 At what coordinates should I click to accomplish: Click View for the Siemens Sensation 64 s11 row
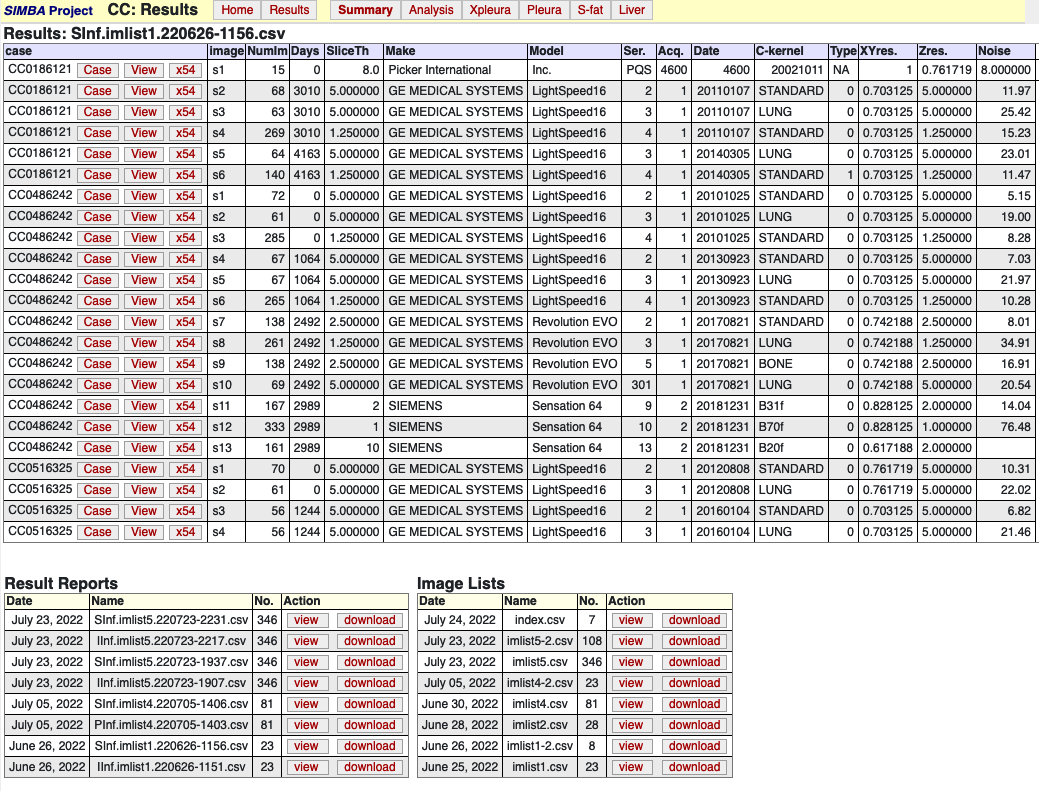[143, 406]
